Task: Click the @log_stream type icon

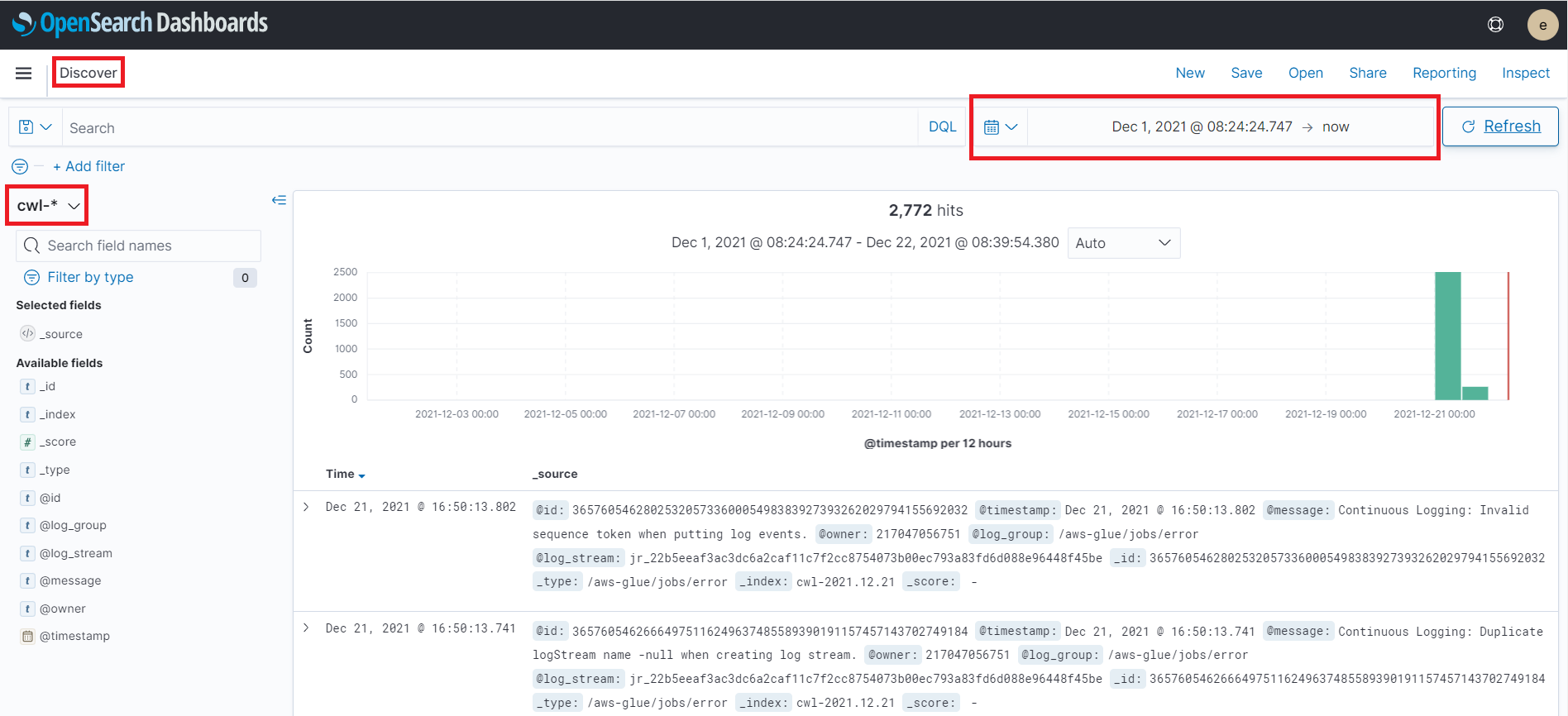Action: tap(27, 553)
